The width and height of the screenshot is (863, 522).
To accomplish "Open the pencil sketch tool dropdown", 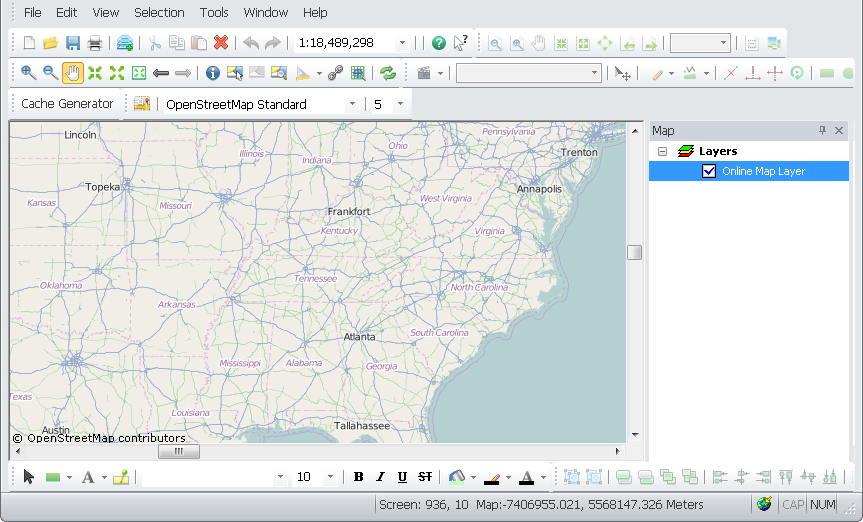I will tap(671, 73).
